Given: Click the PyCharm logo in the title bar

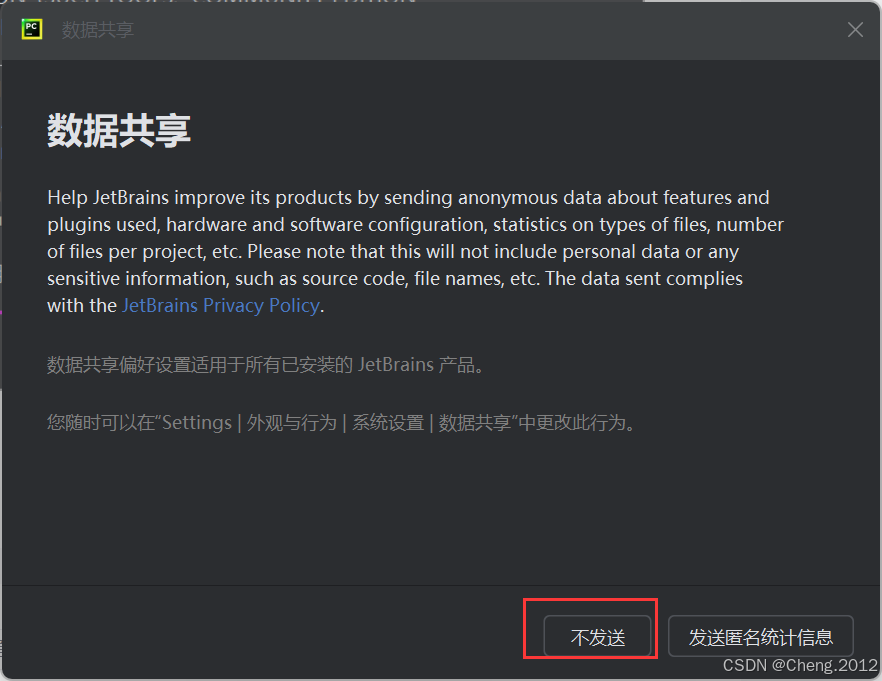Looking at the screenshot, I should click(30, 30).
